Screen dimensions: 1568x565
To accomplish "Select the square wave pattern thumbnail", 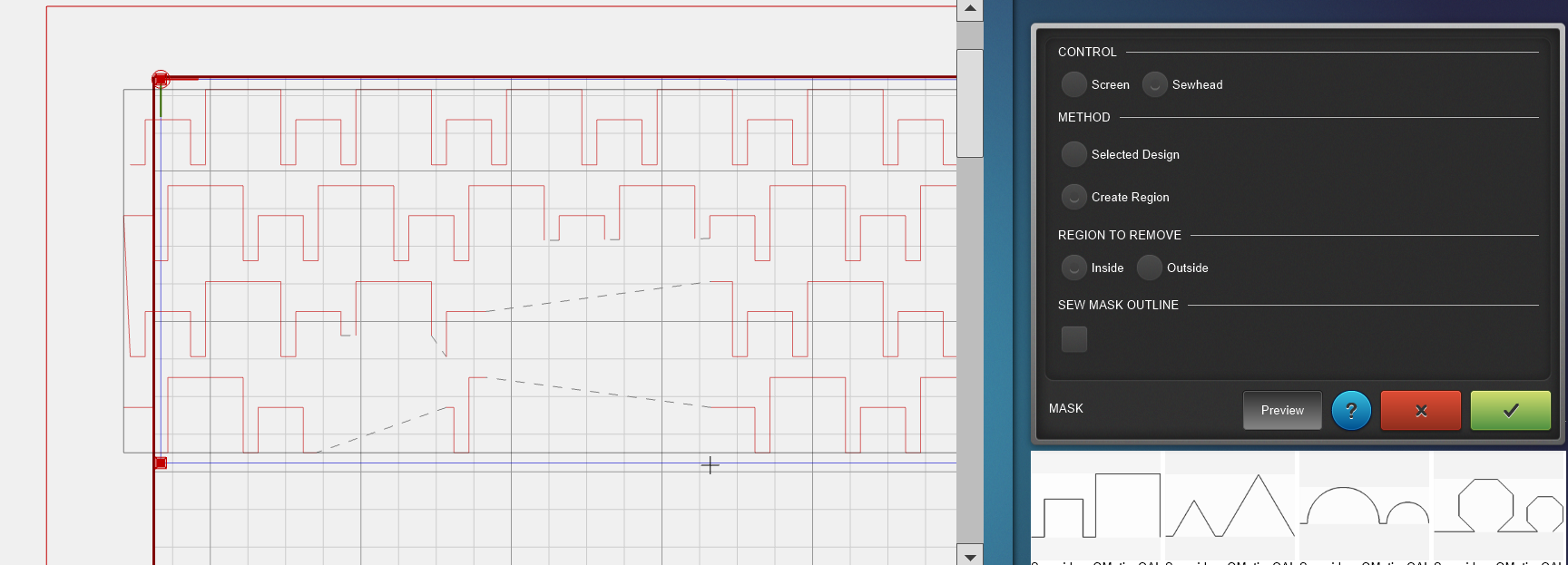I will pyautogui.click(x=1096, y=506).
